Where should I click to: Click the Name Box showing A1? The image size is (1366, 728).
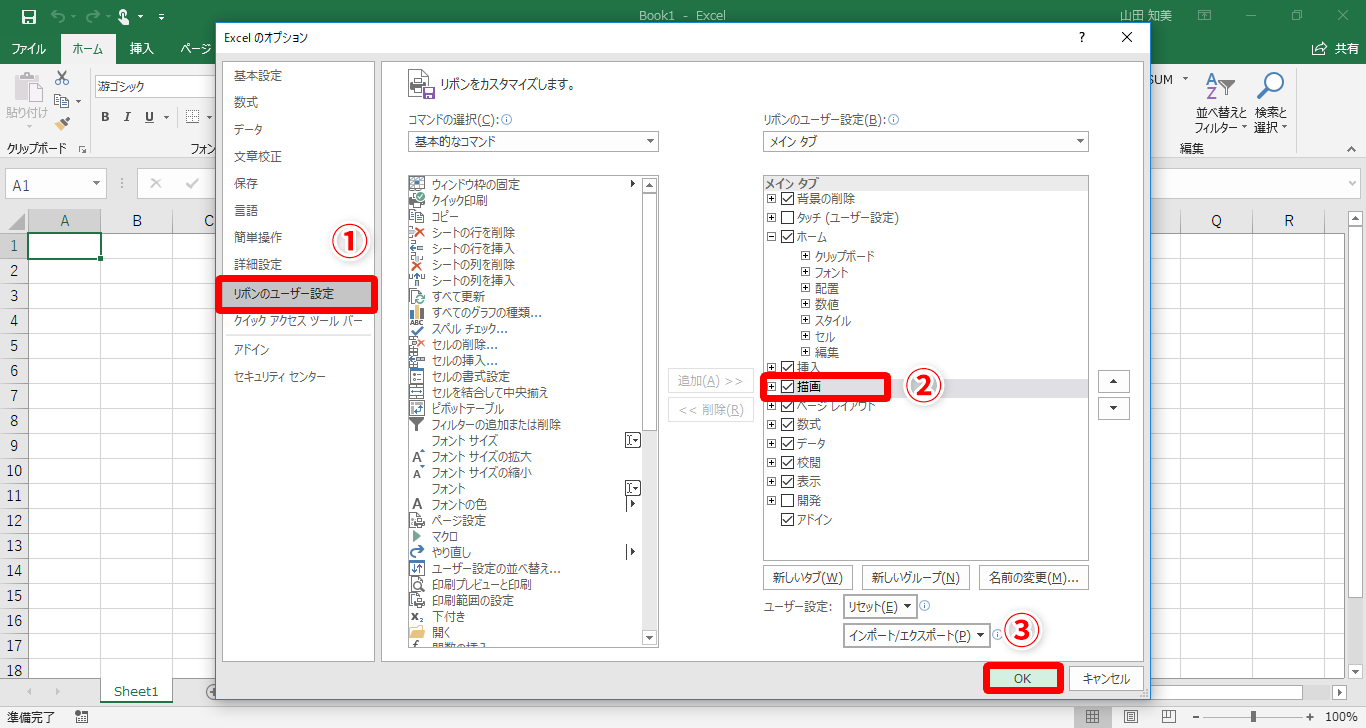click(x=56, y=185)
